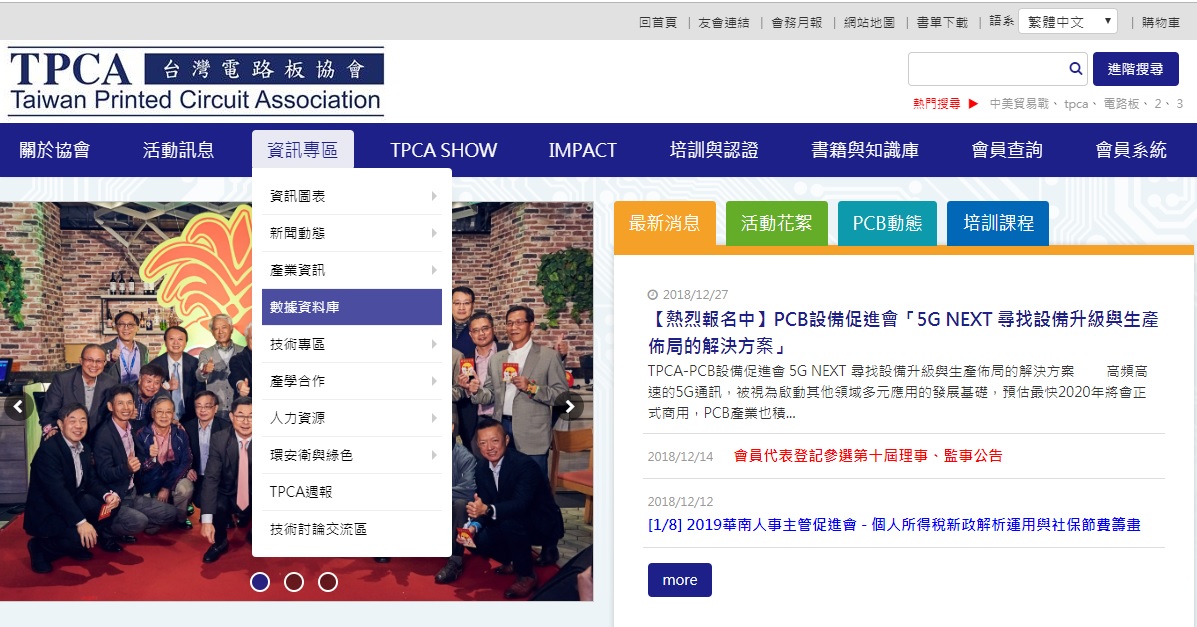Open IMPACT navigation item
This screenshot has width=1197, height=627.
pyautogui.click(x=582, y=150)
